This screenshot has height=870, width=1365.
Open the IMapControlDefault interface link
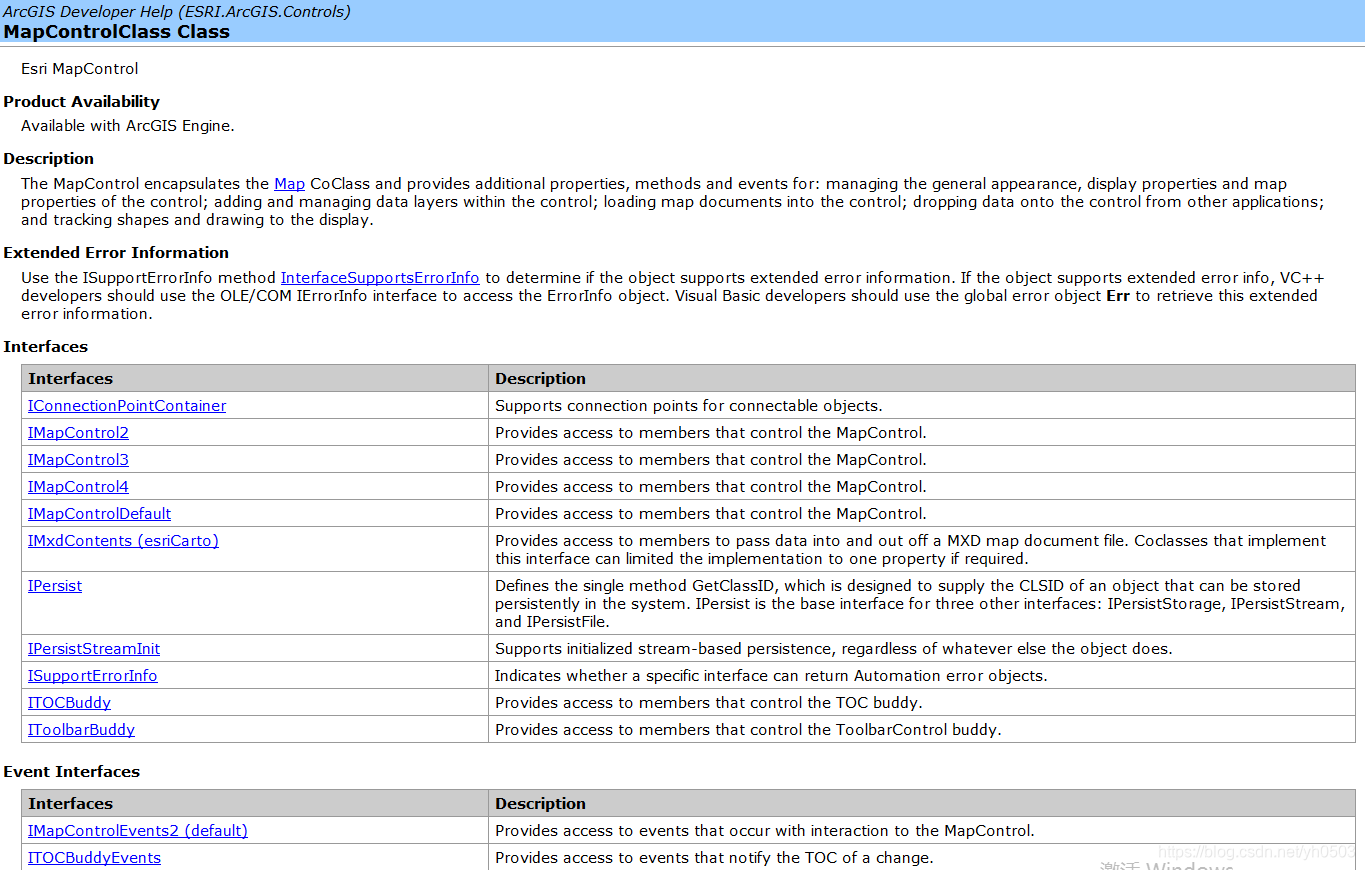[99, 514]
